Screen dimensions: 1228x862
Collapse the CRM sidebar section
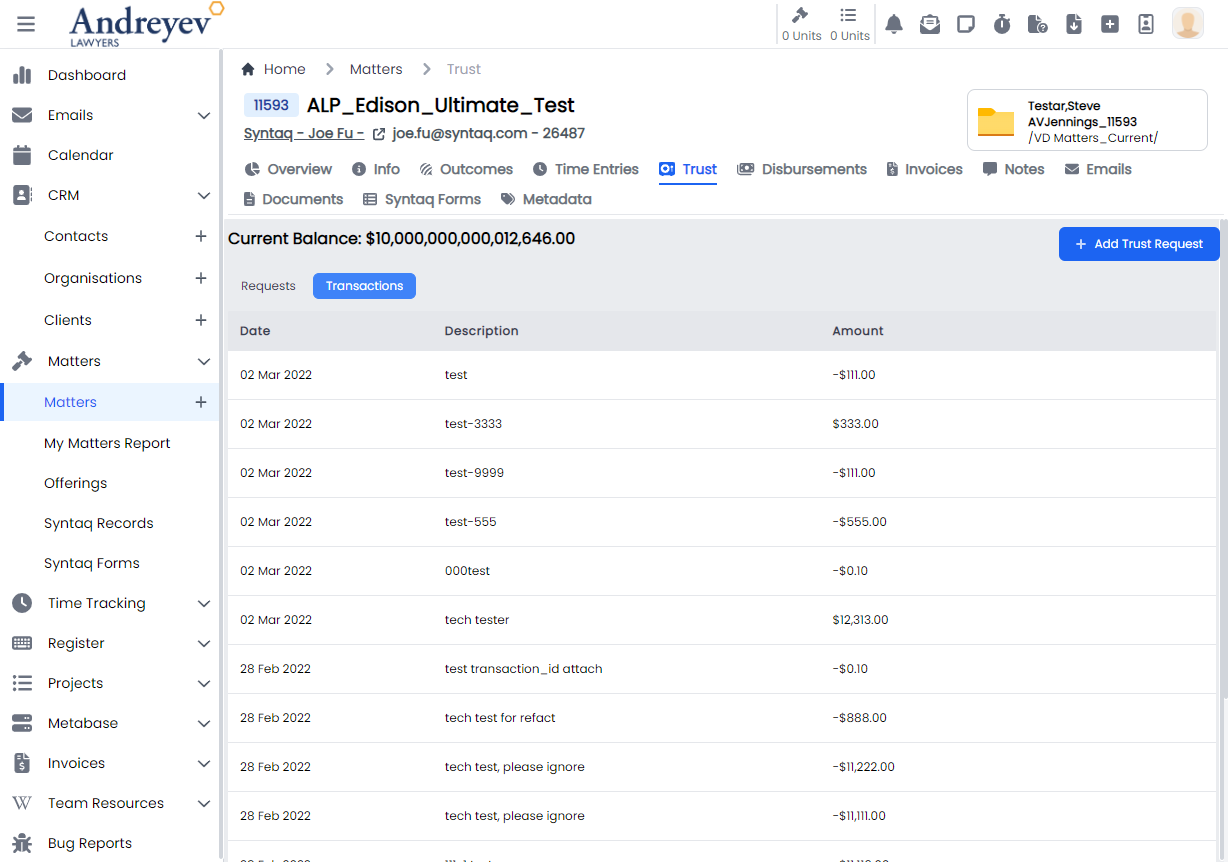click(204, 196)
